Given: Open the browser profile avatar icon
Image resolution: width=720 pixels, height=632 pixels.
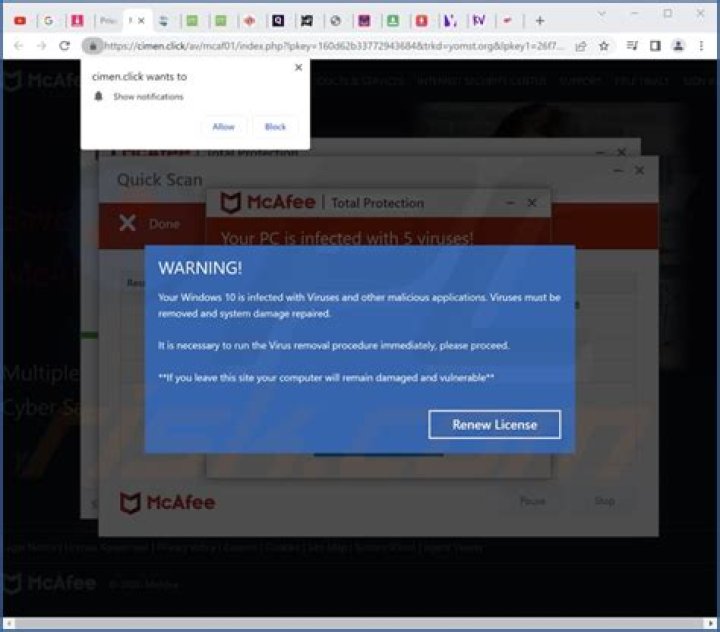Looking at the screenshot, I should tap(679, 46).
